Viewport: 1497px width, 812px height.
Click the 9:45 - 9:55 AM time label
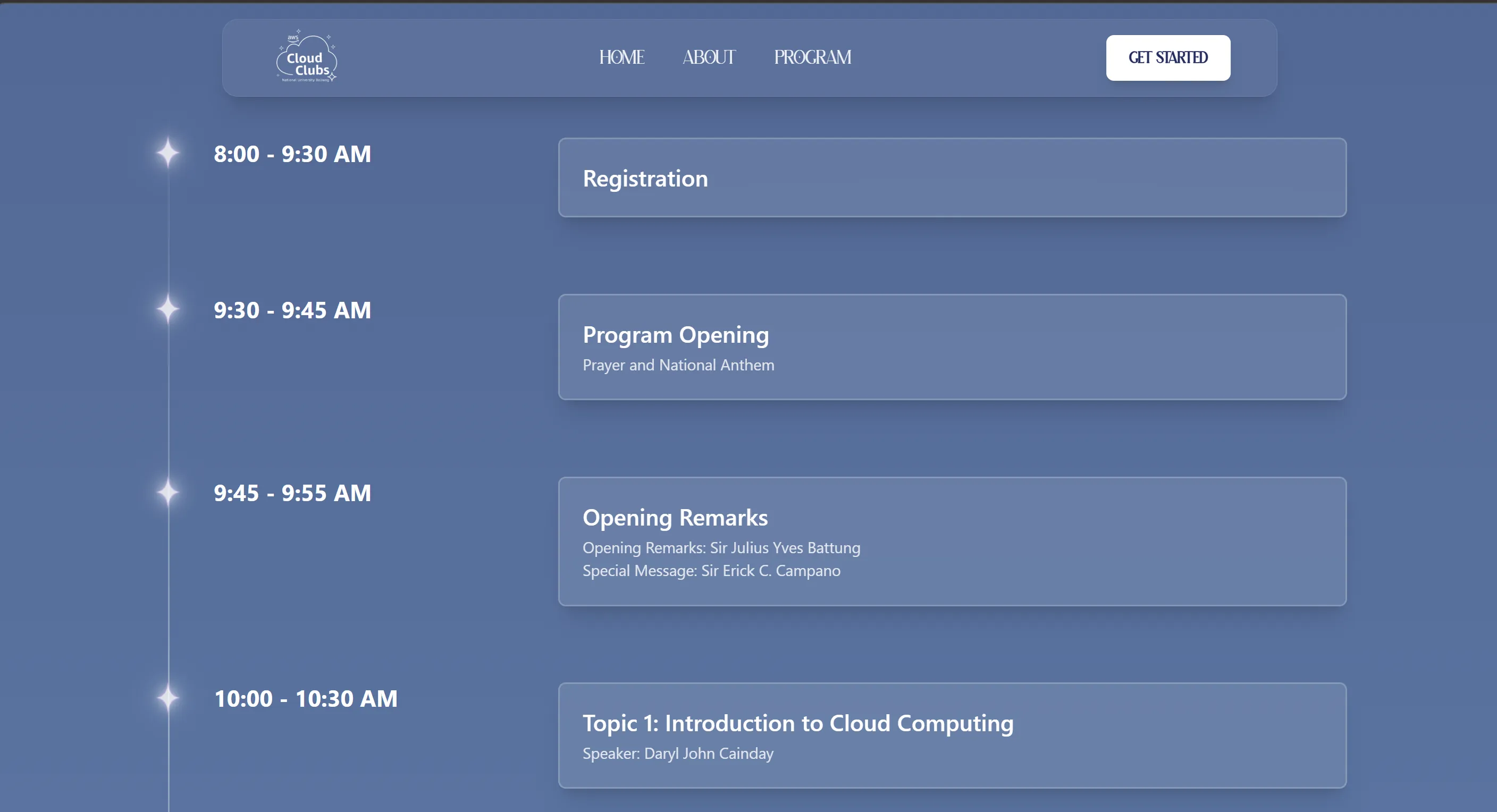(x=292, y=494)
